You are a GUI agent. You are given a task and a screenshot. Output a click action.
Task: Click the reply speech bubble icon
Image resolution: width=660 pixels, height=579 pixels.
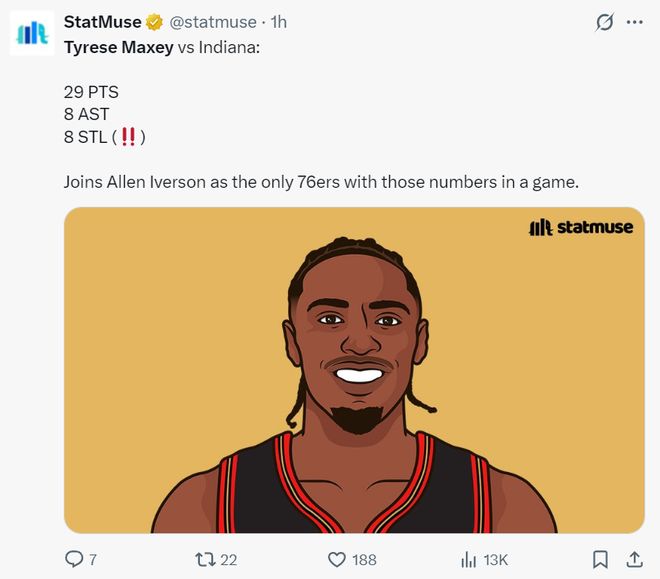[74, 559]
